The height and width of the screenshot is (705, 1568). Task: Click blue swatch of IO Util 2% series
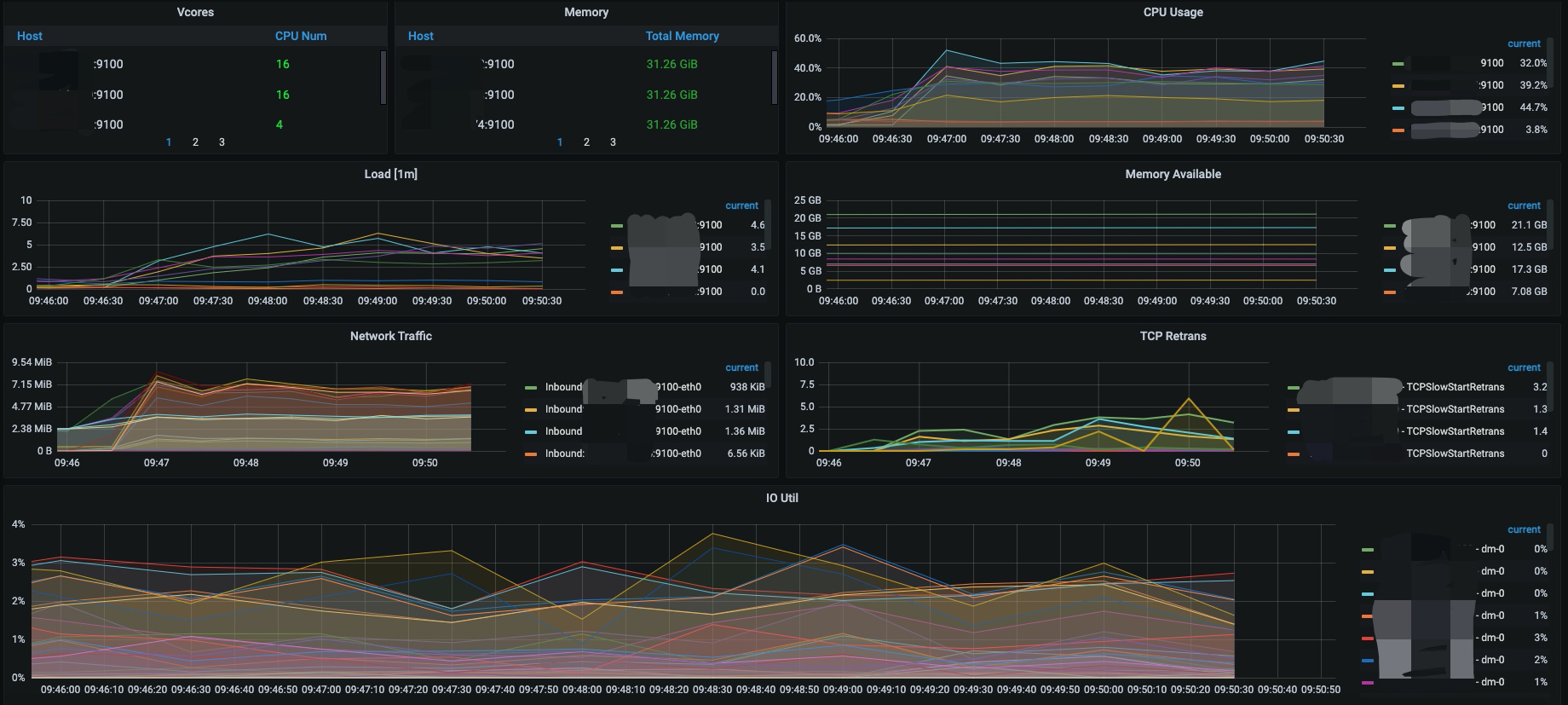tap(1367, 661)
